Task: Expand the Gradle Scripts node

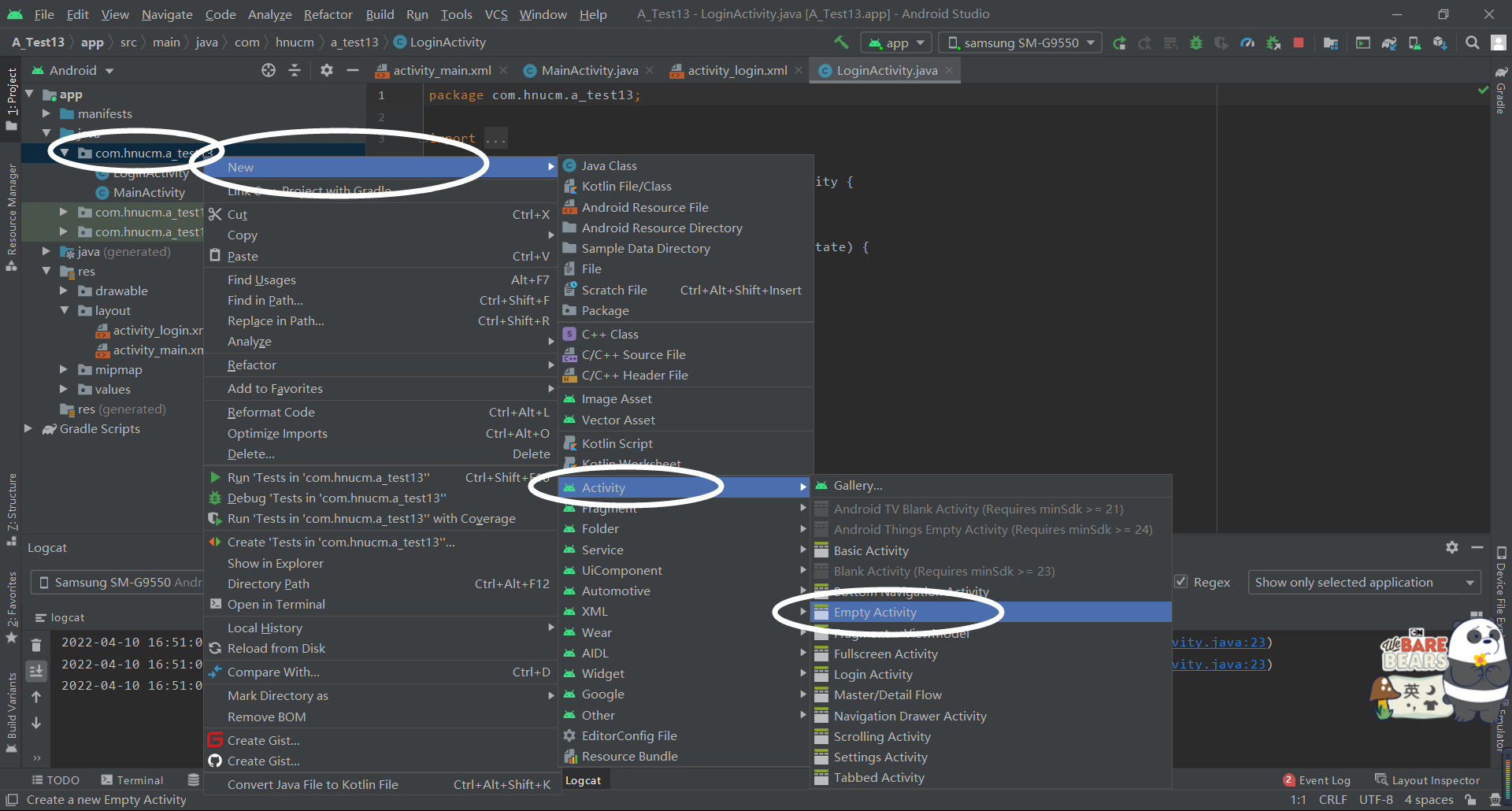Action: [x=28, y=428]
